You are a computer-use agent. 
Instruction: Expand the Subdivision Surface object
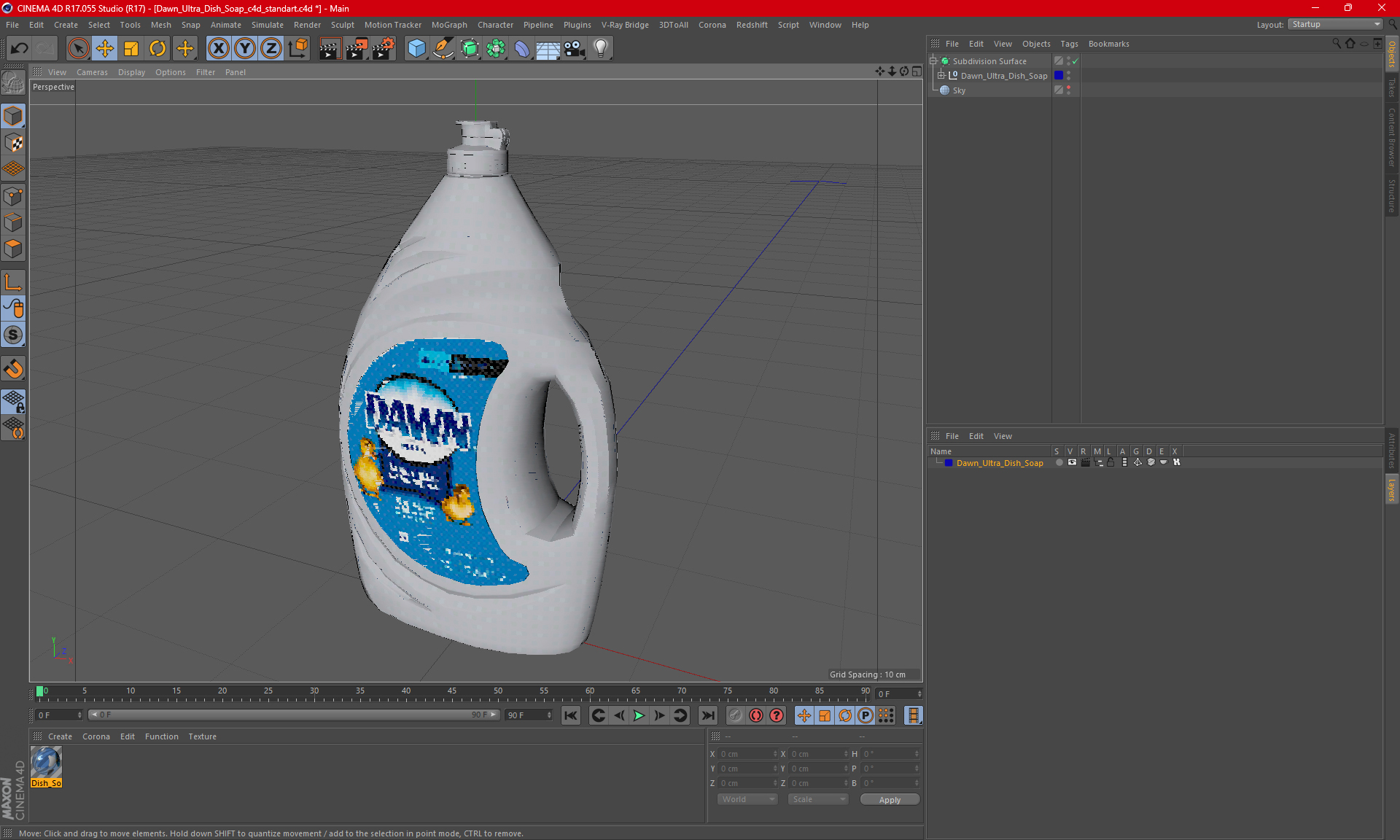(x=933, y=61)
